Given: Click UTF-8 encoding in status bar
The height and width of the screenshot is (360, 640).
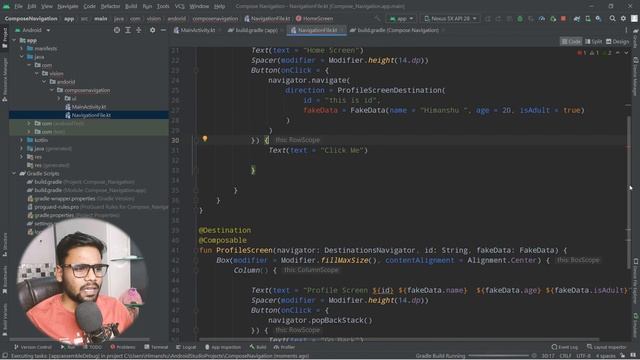Looking at the screenshot, I should [x=583, y=356].
